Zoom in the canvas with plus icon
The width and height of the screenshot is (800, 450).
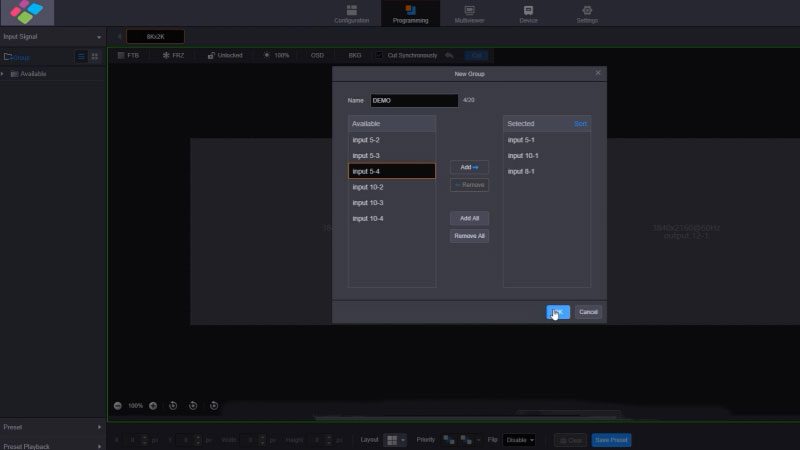coord(153,406)
